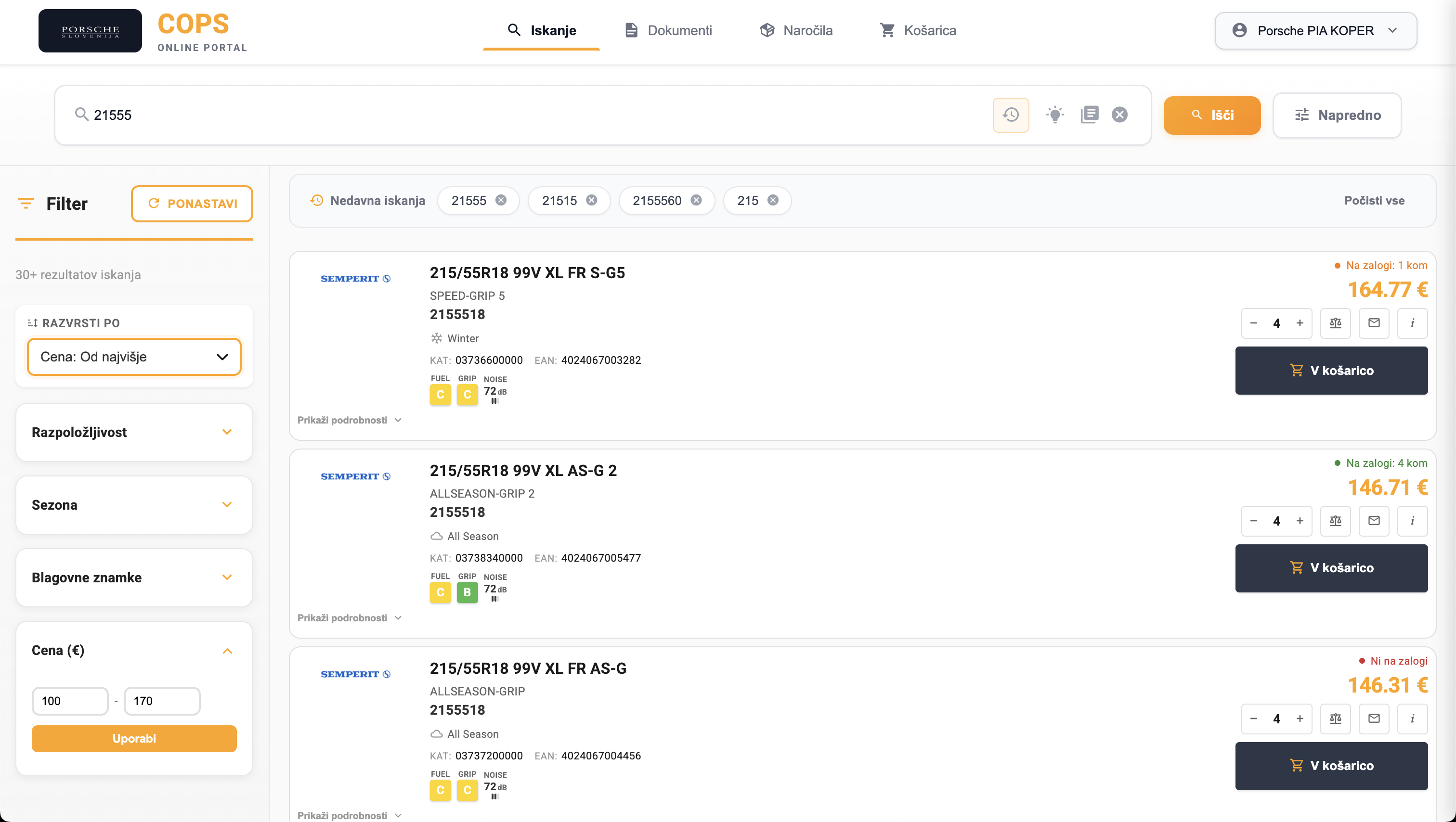Decrease quantity for S-G5 tire
This screenshot has width=1456, height=822.
[1253, 323]
